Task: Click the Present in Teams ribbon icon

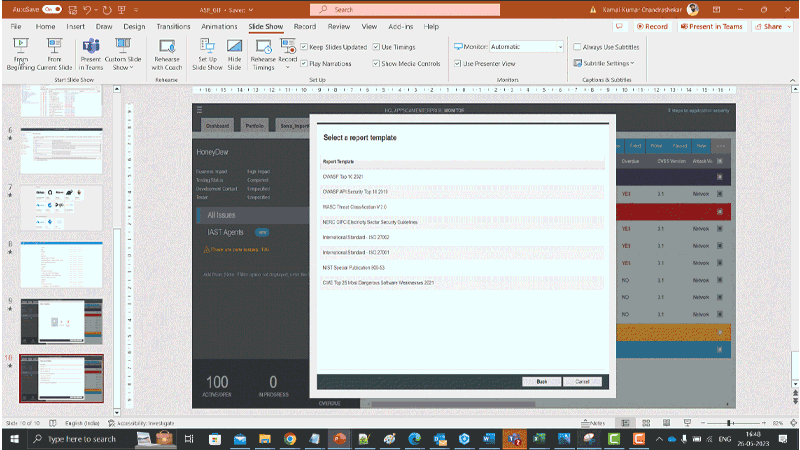Action: [x=91, y=54]
